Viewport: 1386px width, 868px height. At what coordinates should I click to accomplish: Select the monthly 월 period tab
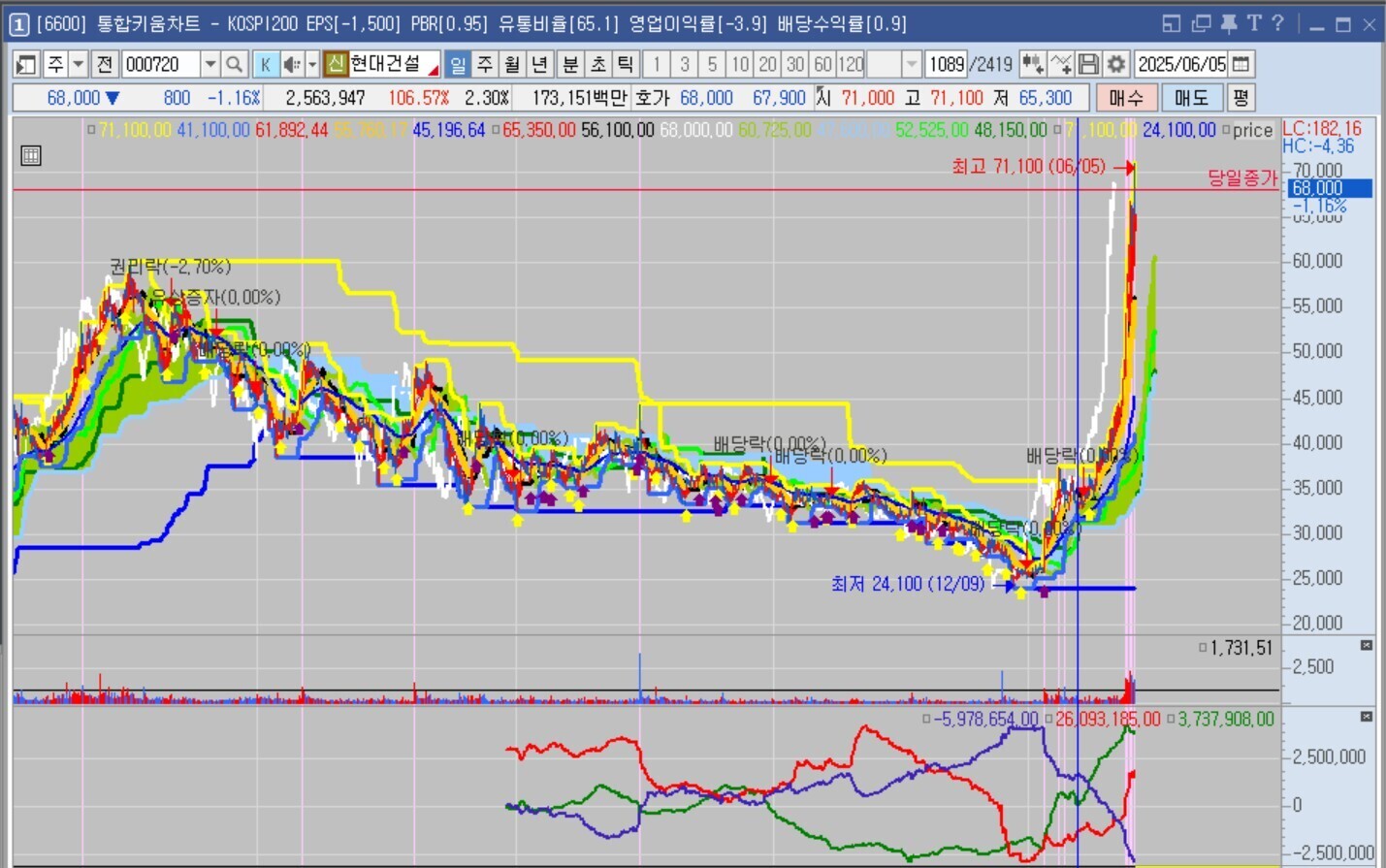[x=512, y=64]
